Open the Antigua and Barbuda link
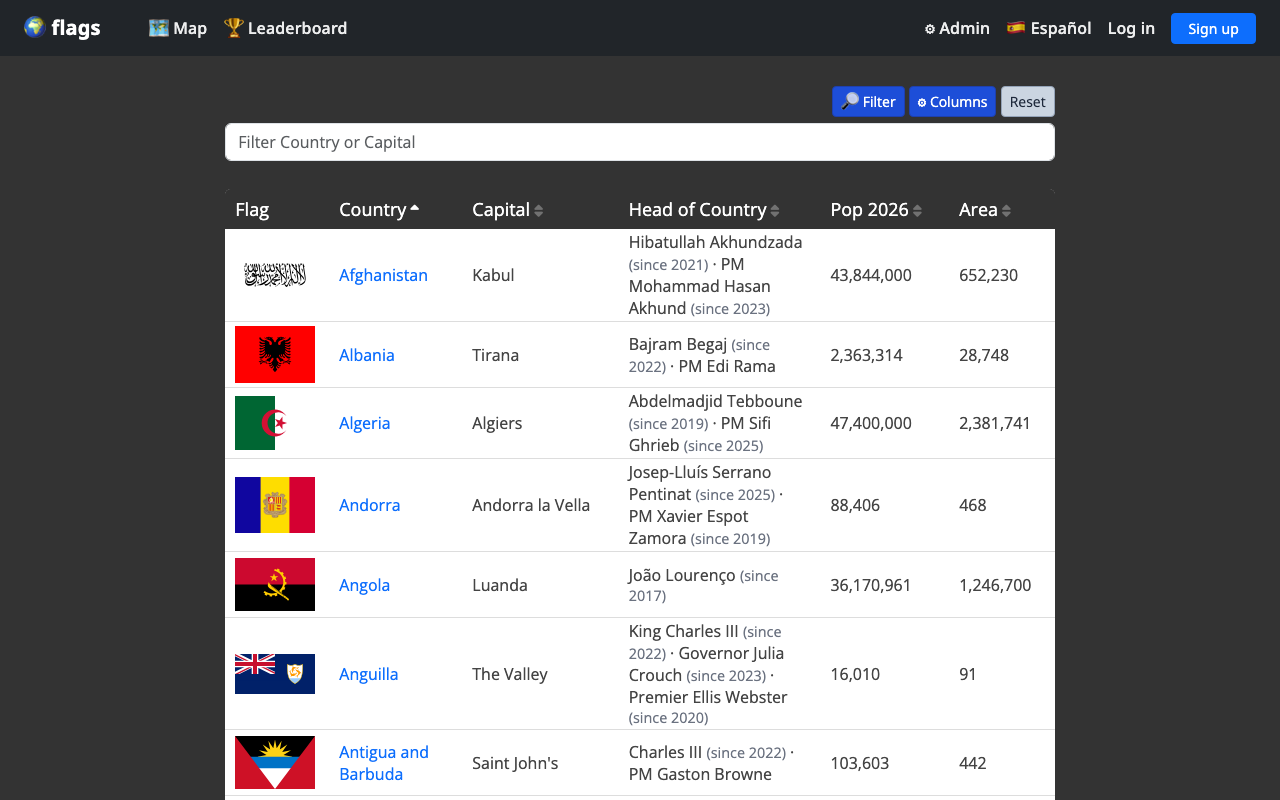1280x800 pixels. click(384, 763)
